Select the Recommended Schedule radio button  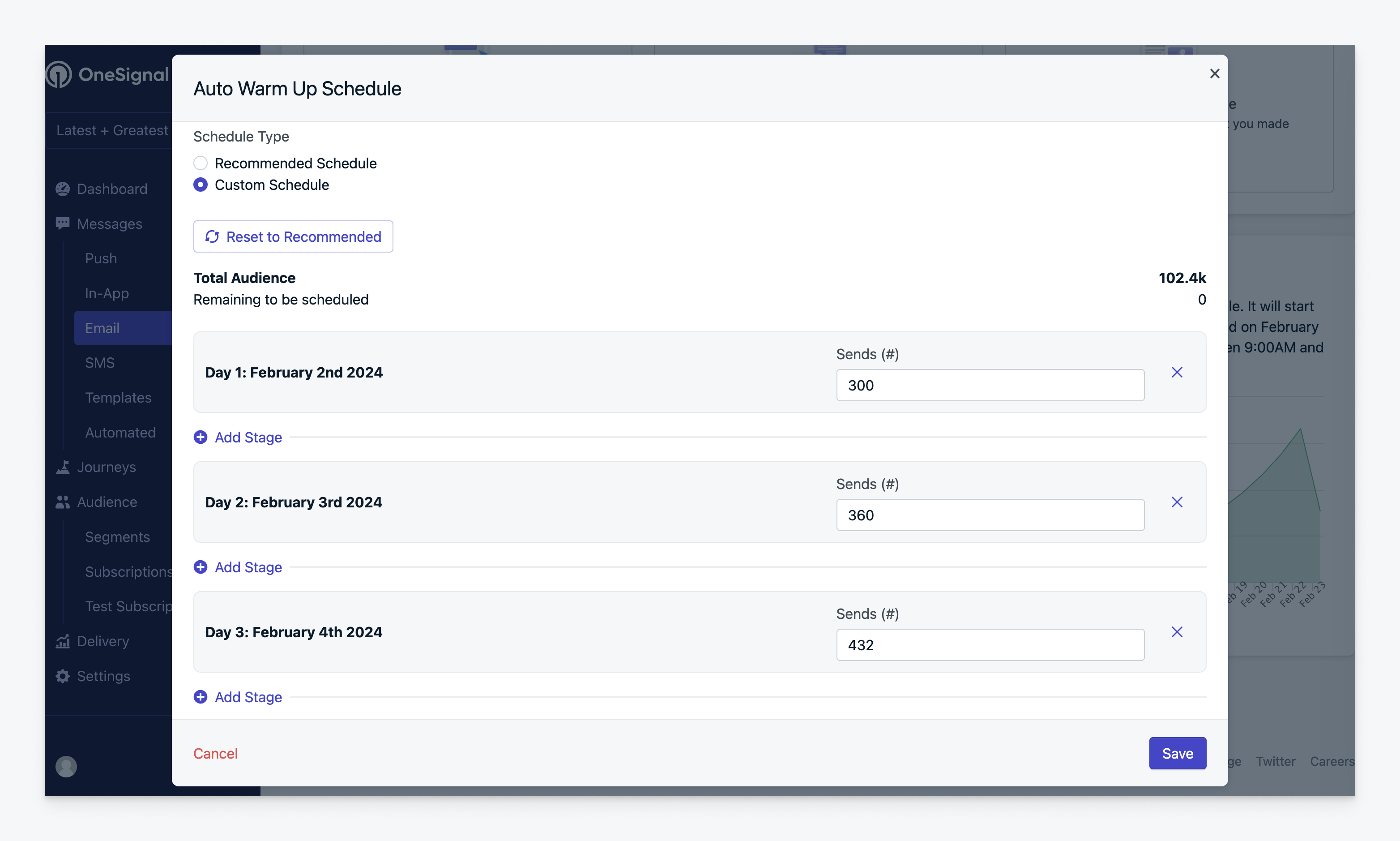(x=200, y=163)
